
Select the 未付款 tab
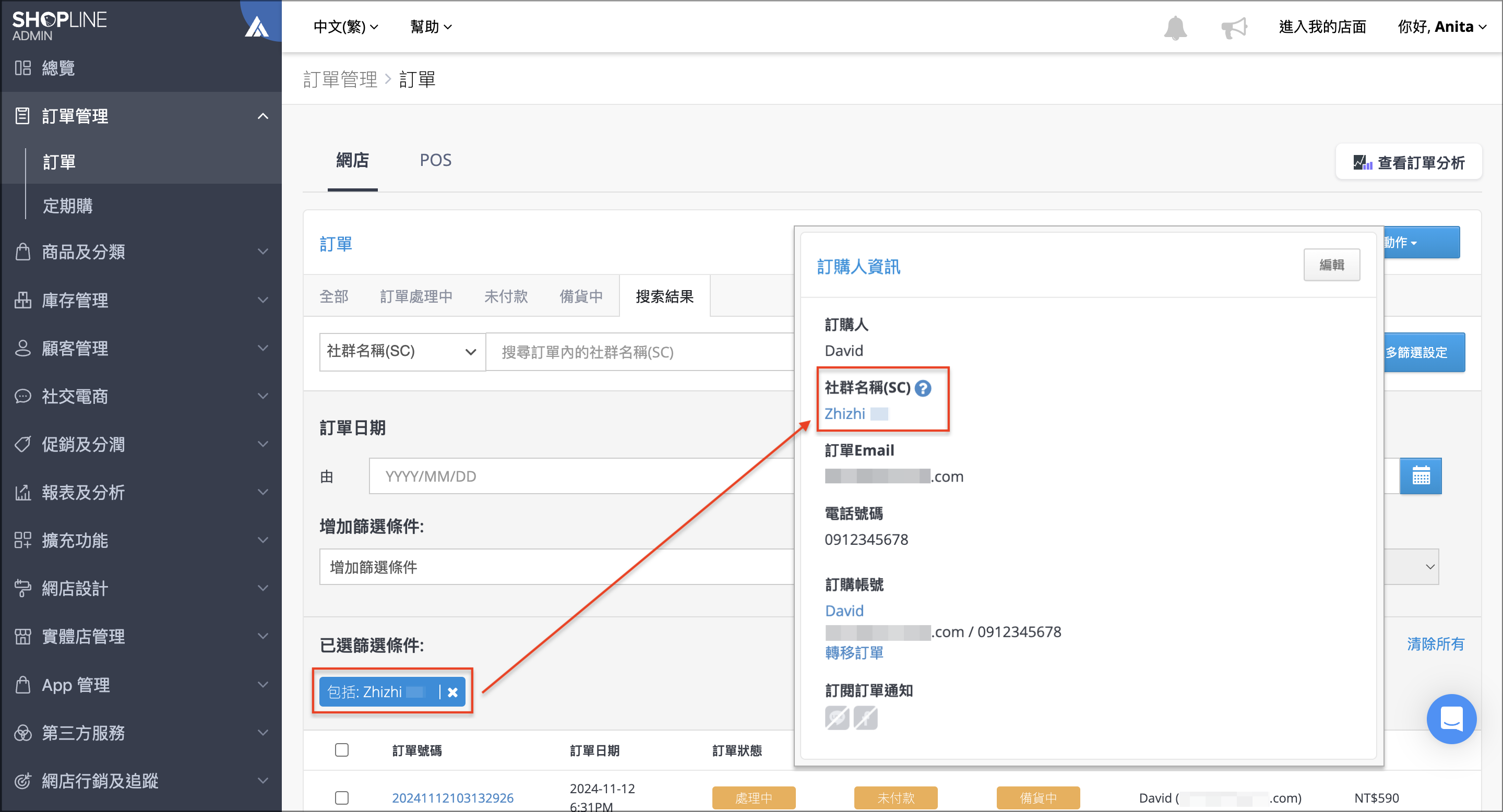[506, 296]
